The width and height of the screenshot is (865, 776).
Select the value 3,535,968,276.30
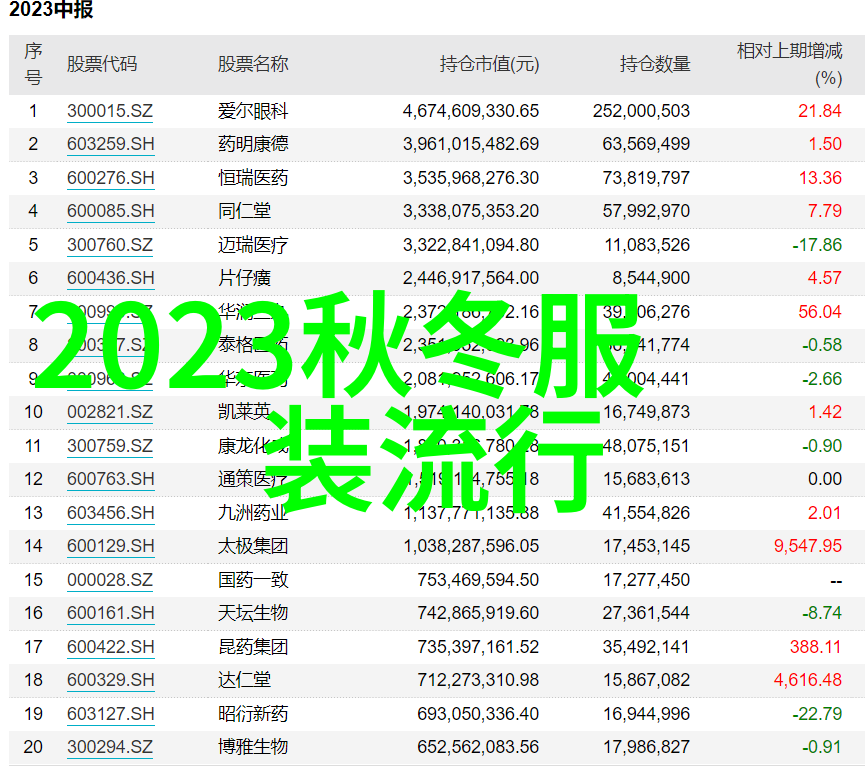[x=471, y=178]
